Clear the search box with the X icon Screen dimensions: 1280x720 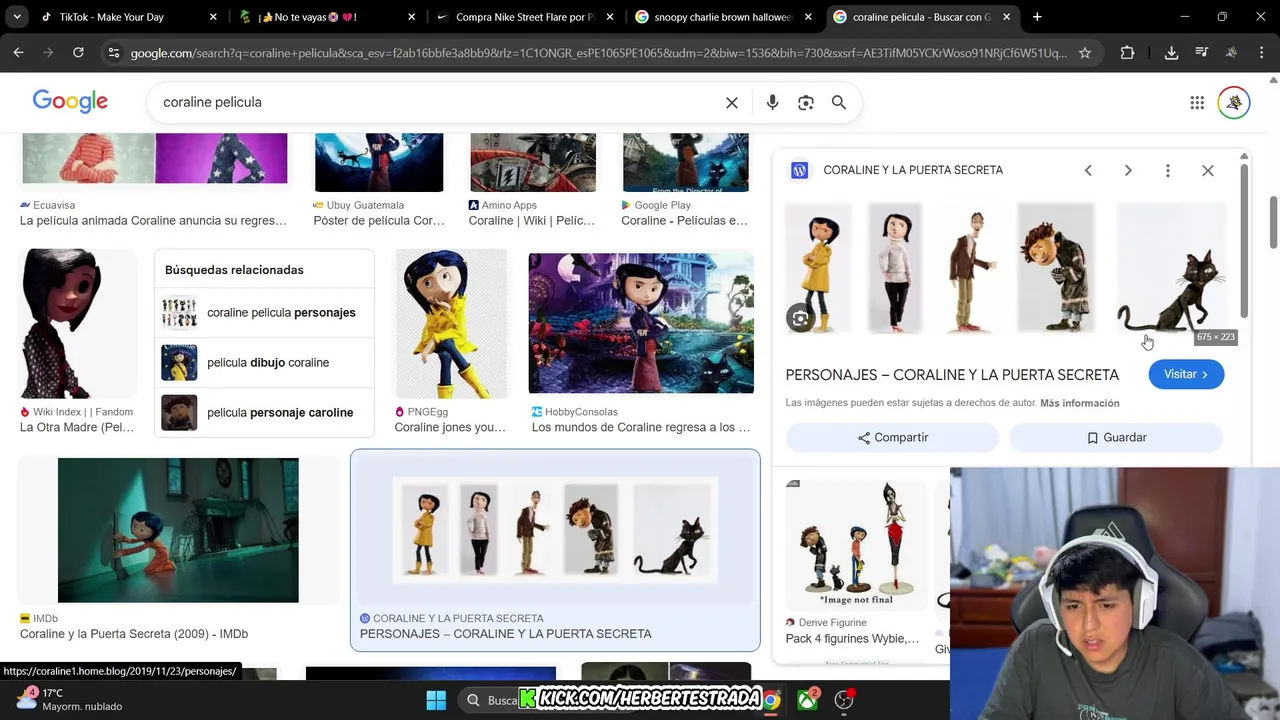click(732, 102)
